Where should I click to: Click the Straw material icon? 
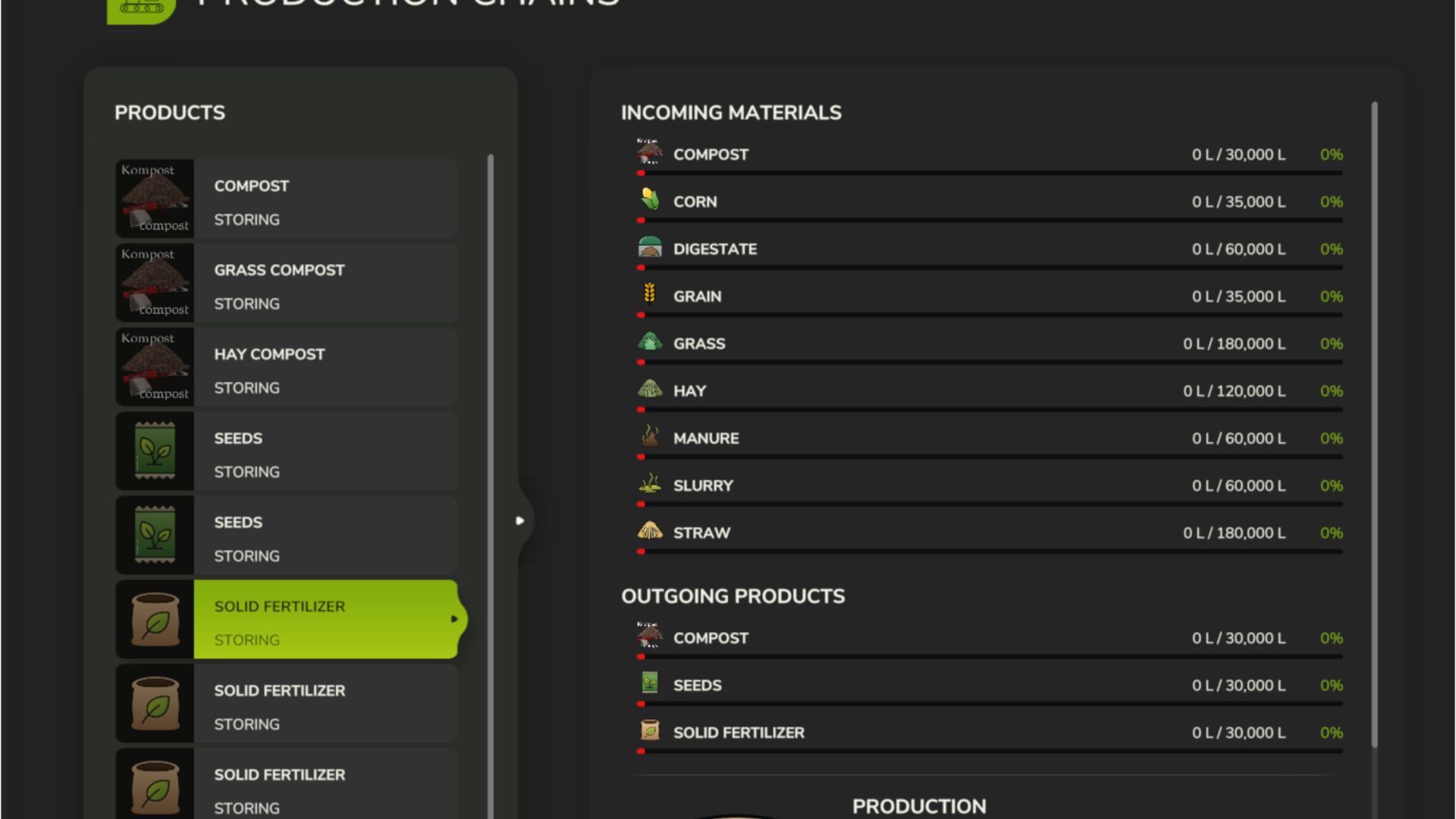point(650,532)
